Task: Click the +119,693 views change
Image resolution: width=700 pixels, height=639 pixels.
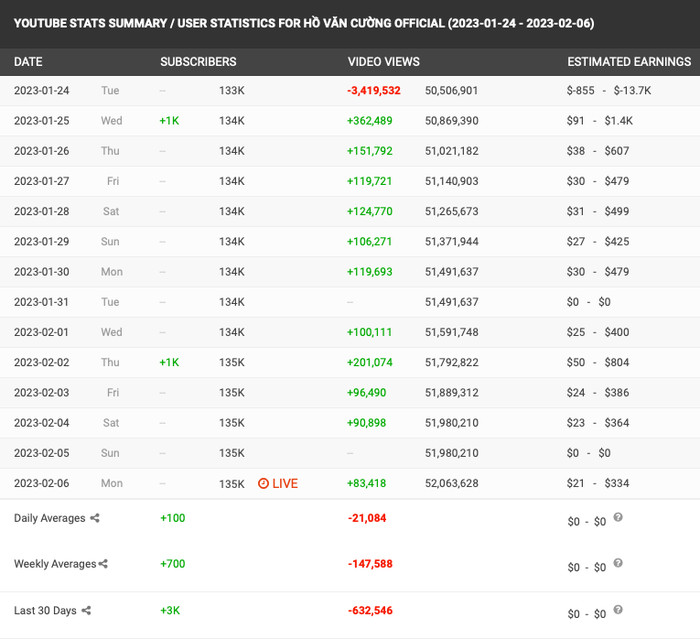Action: pyautogui.click(x=370, y=271)
